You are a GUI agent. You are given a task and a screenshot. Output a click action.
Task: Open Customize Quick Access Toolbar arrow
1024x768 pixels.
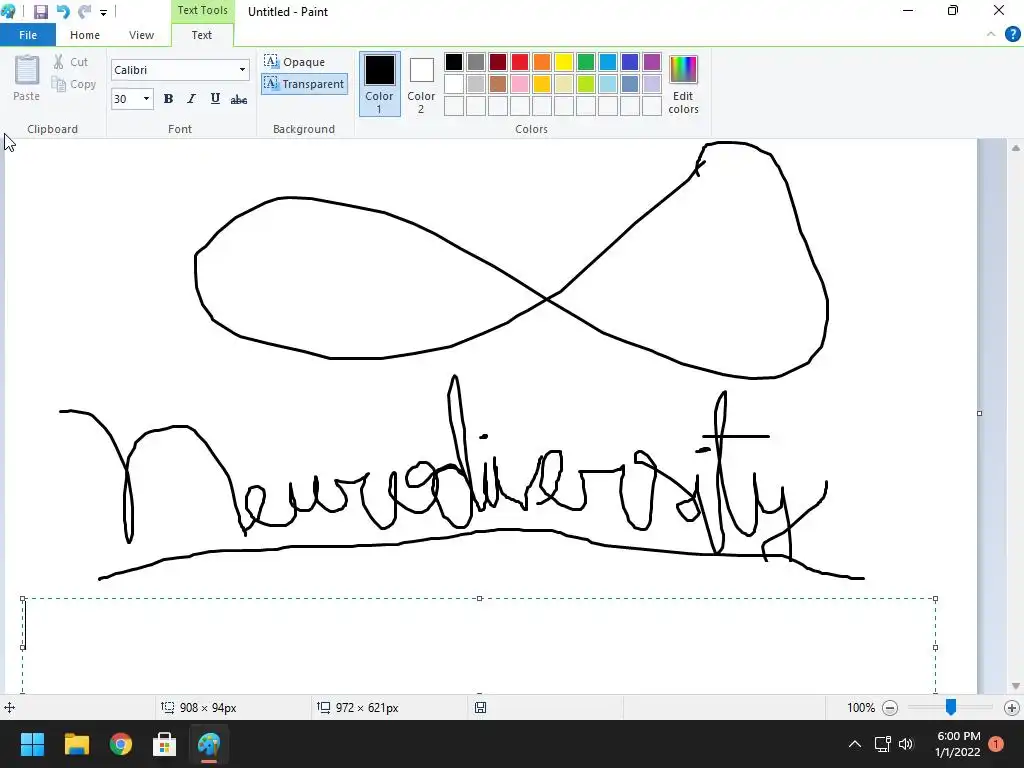(103, 12)
